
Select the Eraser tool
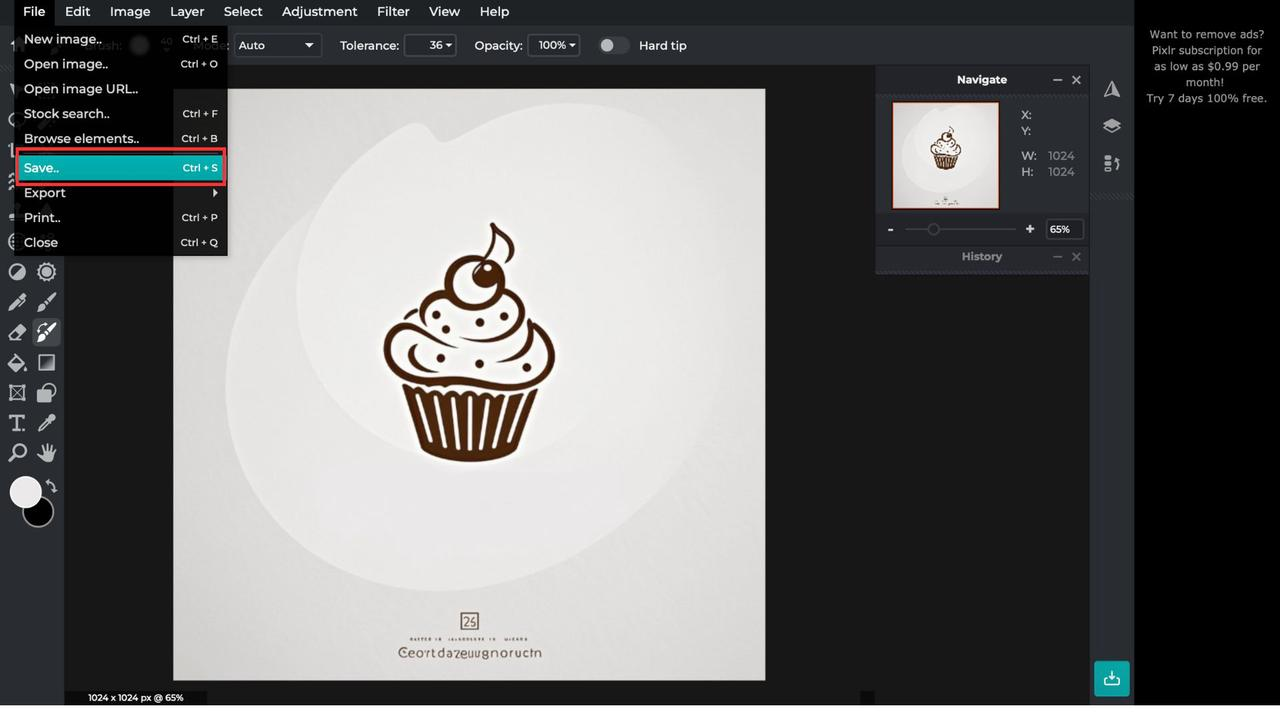17,332
